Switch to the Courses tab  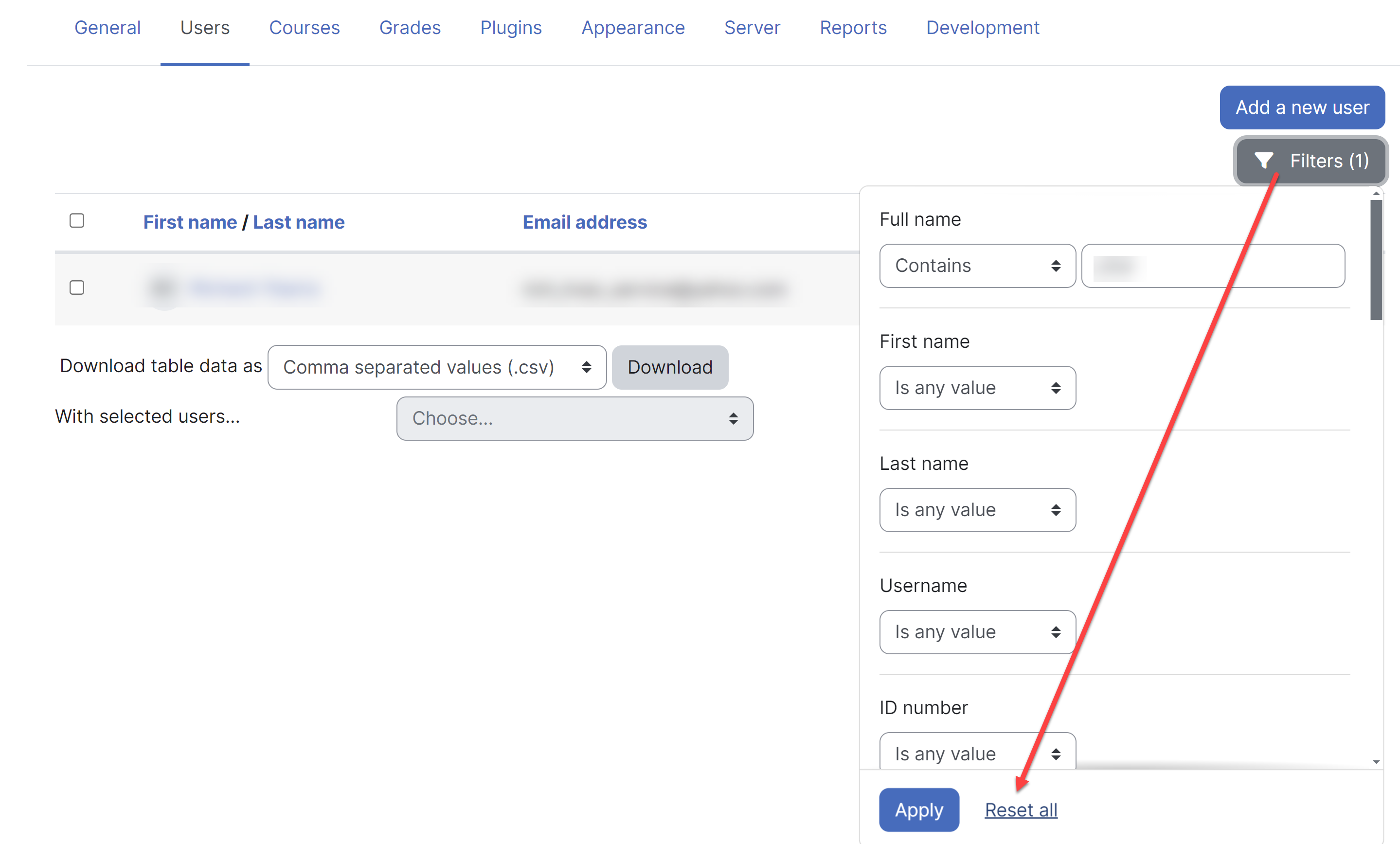tap(304, 27)
